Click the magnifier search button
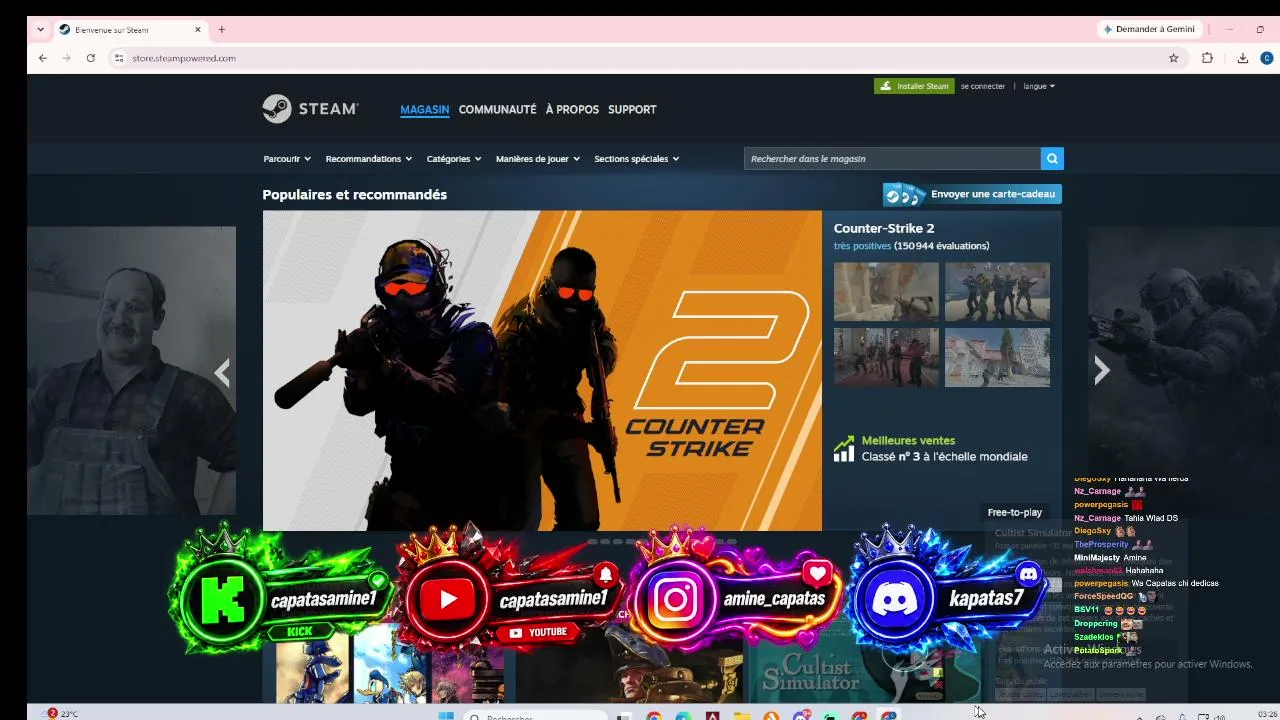The image size is (1280, 720). [1051, 158]
